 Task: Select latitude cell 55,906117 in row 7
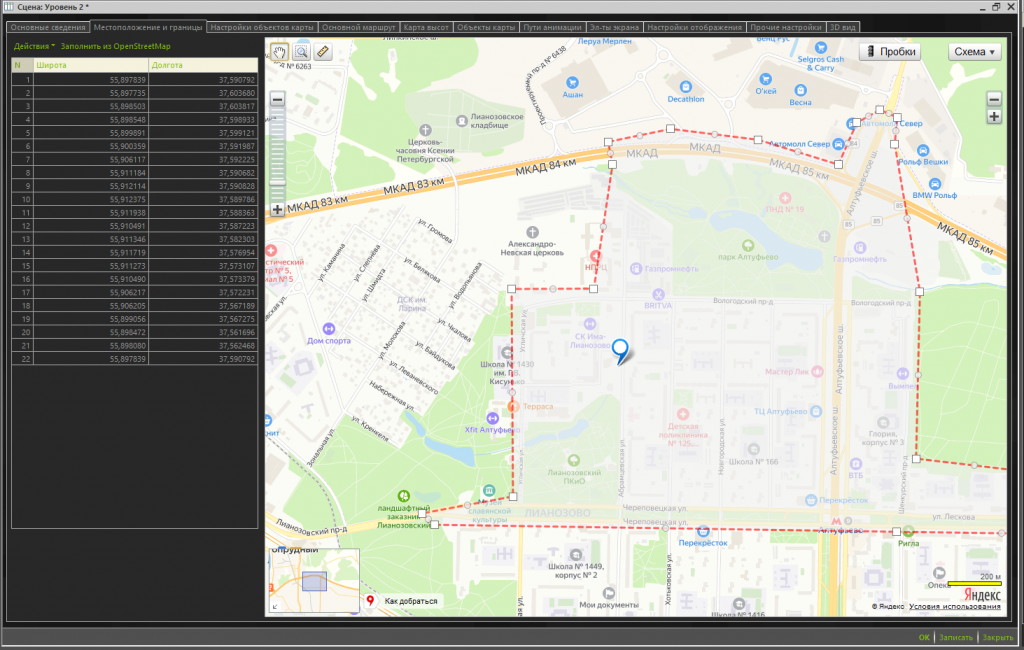tap(91, 159)
